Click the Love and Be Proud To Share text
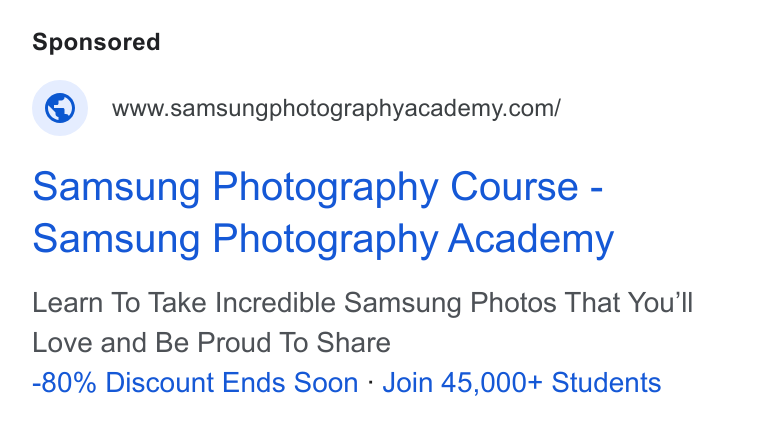Image resolution: width=760 pixels, height=426 pixels. pyautogui.click(x=211, y=343)
